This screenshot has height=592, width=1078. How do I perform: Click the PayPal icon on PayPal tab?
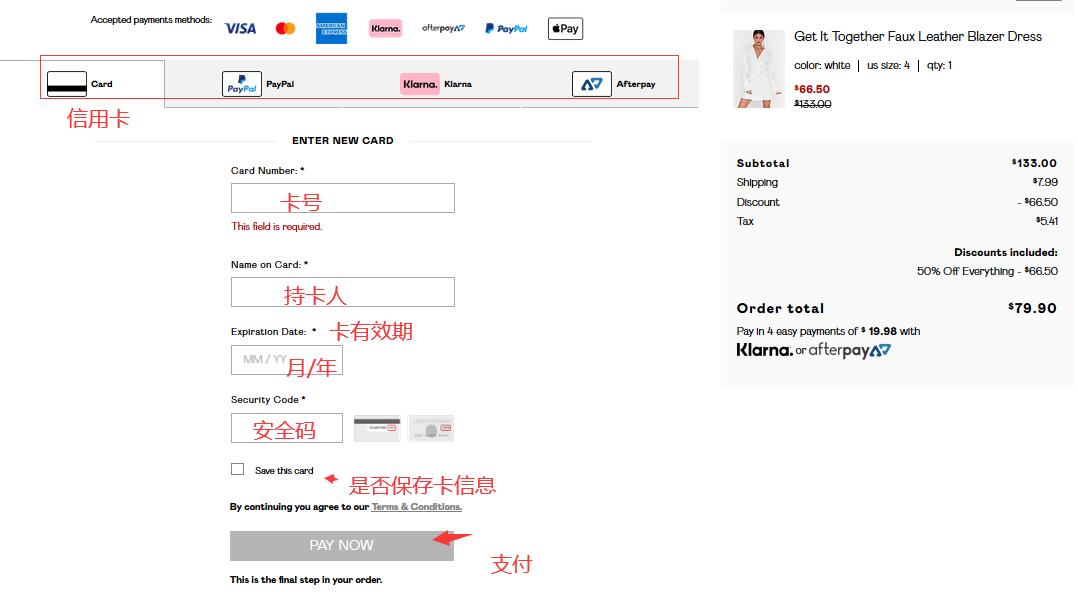pyautogui.click(x=242, y=84)
